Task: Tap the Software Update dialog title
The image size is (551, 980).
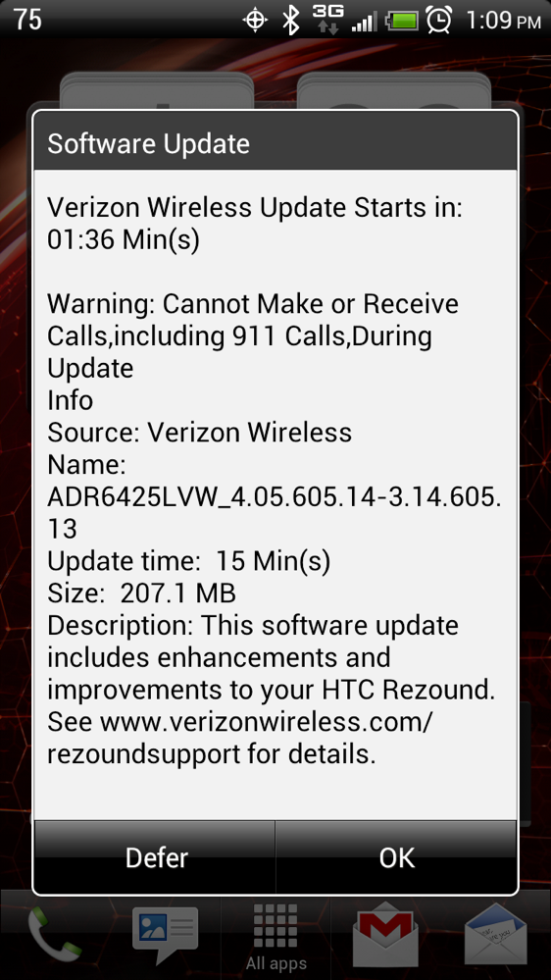Action: [149, 144]
